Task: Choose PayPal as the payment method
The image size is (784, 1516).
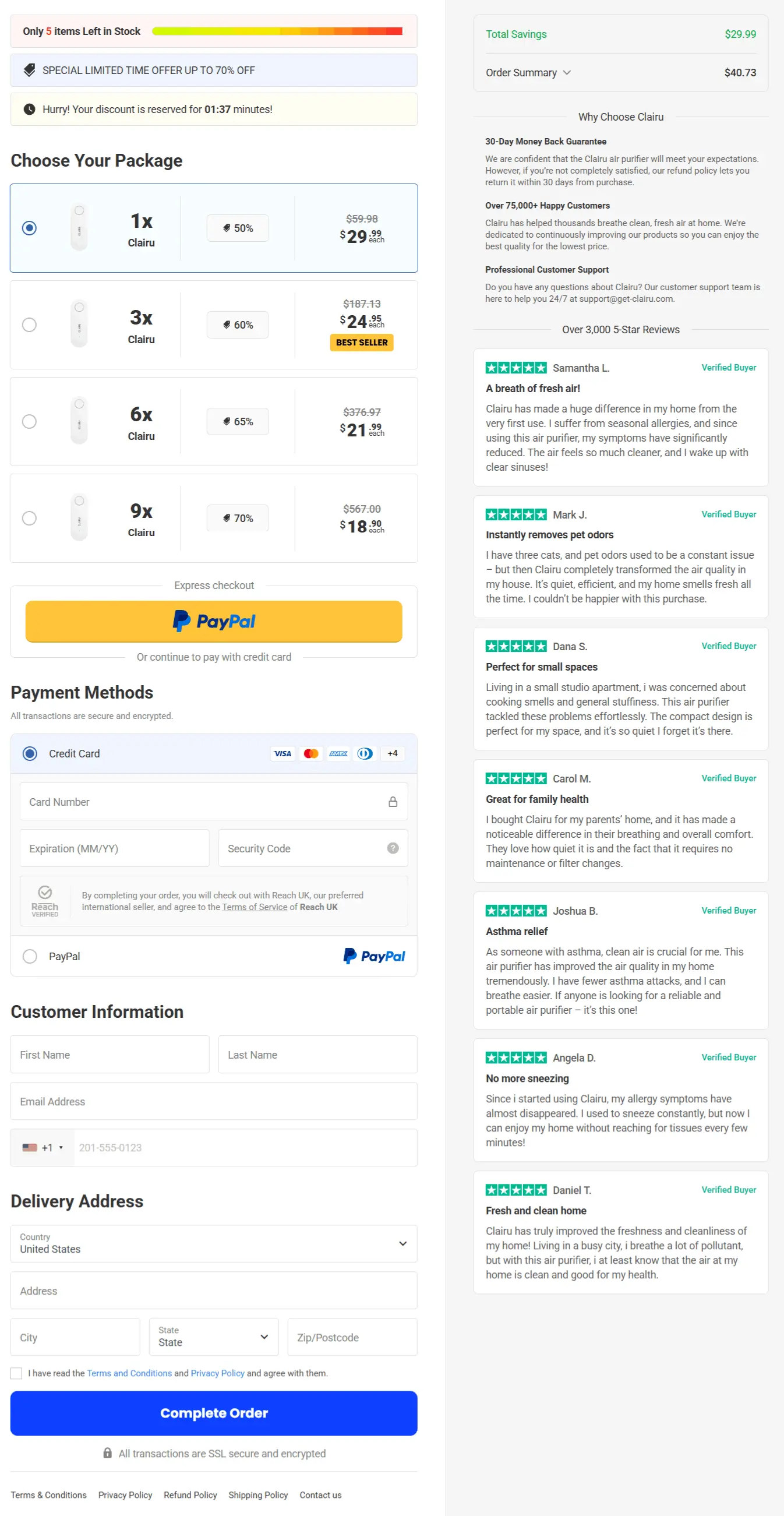Action: (30, 956)
